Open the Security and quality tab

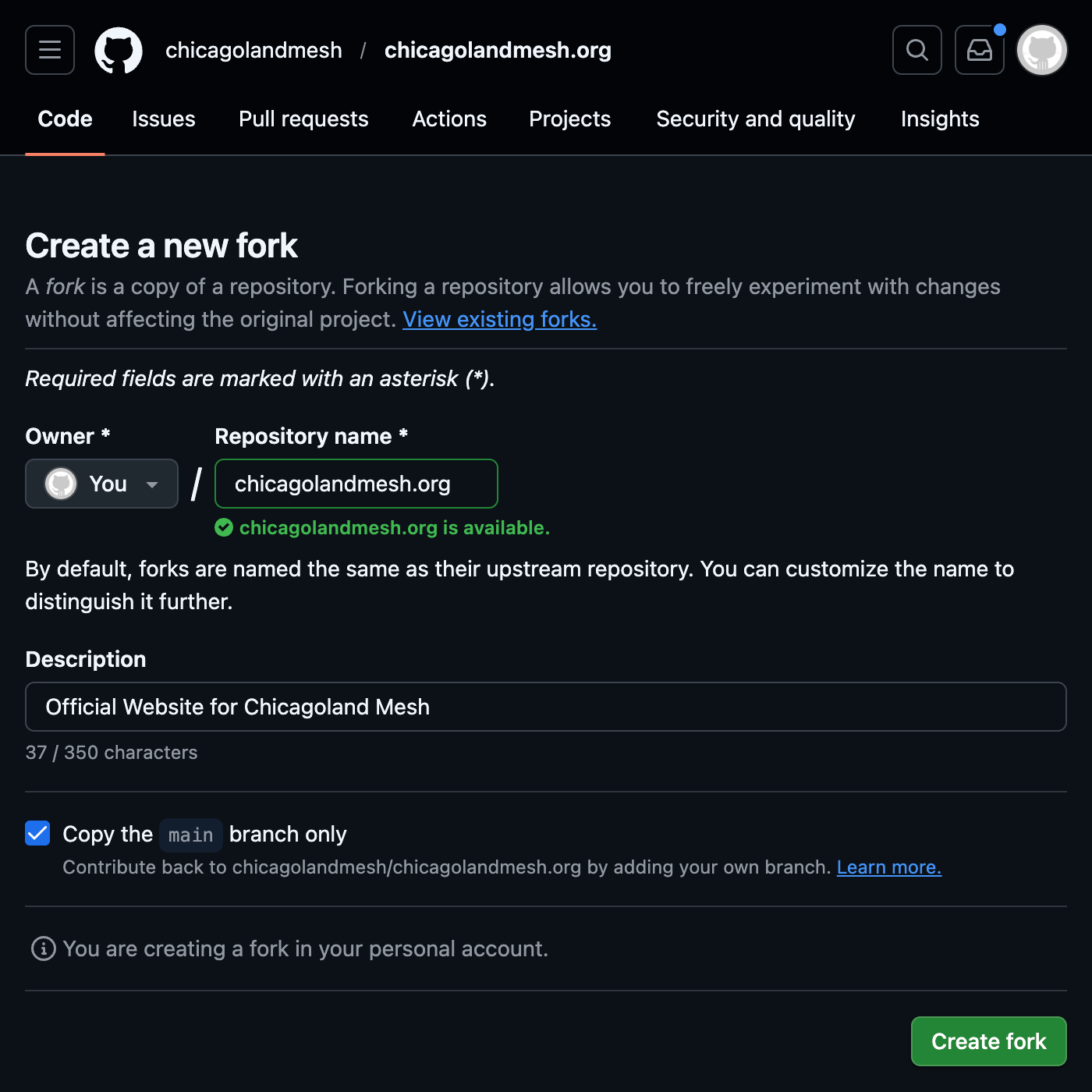[755, 119]
